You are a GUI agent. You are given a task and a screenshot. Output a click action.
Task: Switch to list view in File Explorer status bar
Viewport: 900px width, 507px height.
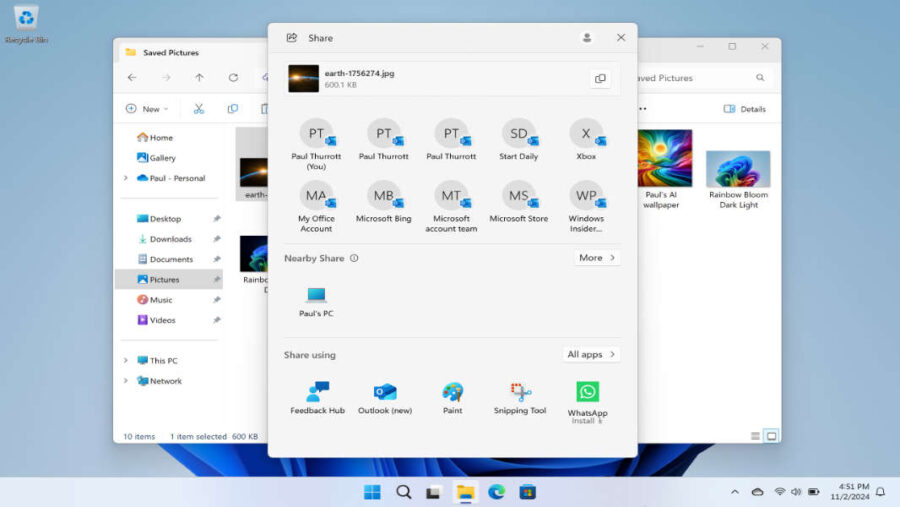pyautogui.click(x=755, y=436)
